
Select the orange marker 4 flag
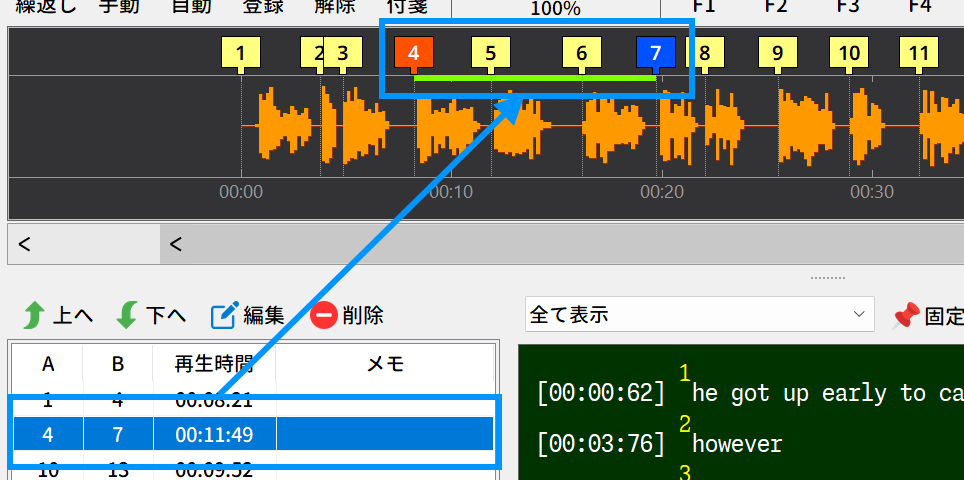coord(414,53)
